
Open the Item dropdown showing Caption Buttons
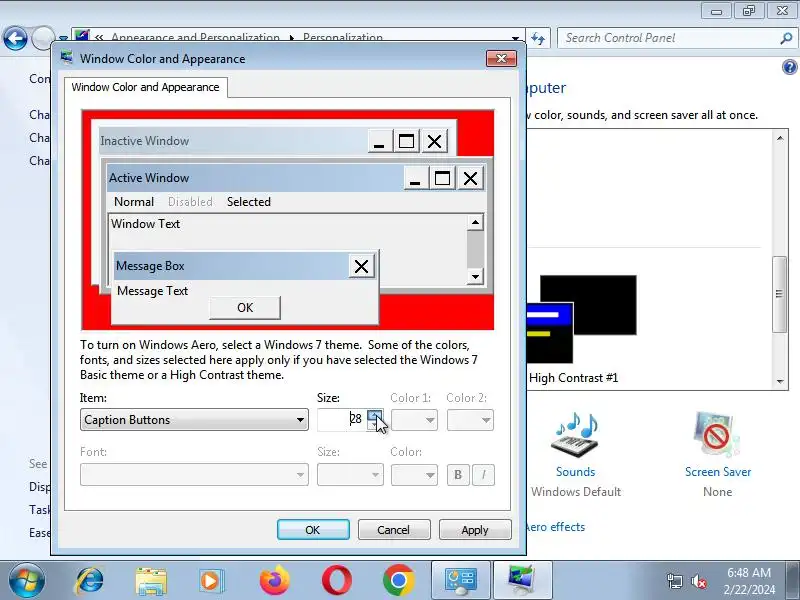click(x=194, y=420)
